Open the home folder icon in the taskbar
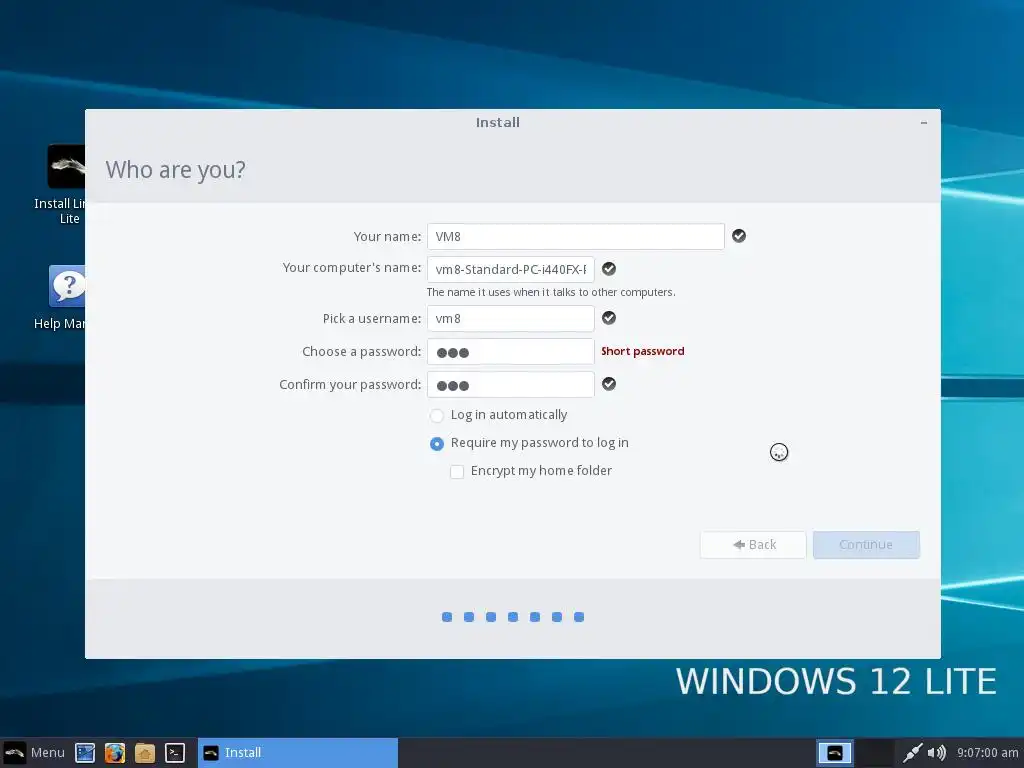The image size is (1024, 768). (145, 753)
